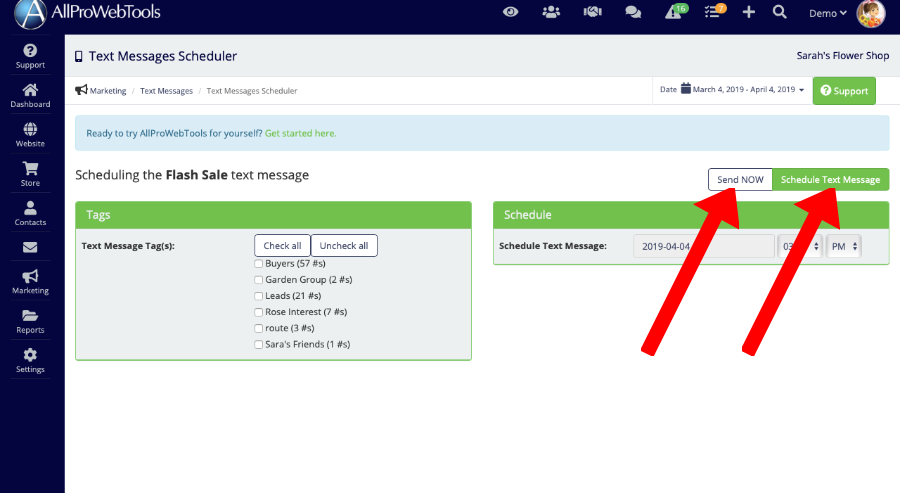Click the Sarah's Flower Shop text

tap(843, 56)
